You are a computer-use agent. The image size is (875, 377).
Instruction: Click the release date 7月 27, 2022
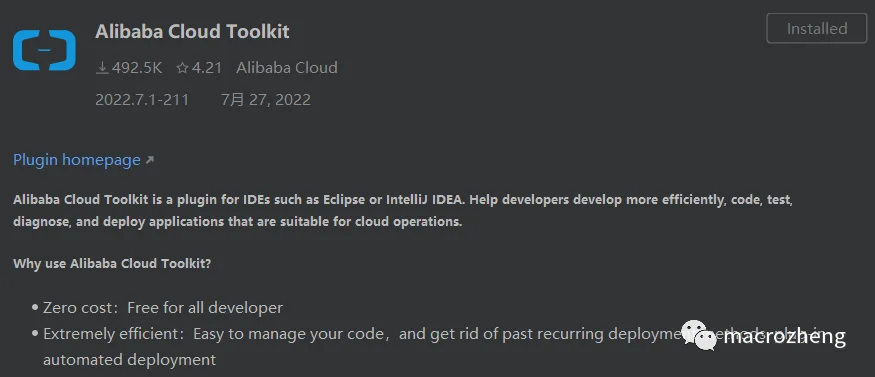(266, 100)
